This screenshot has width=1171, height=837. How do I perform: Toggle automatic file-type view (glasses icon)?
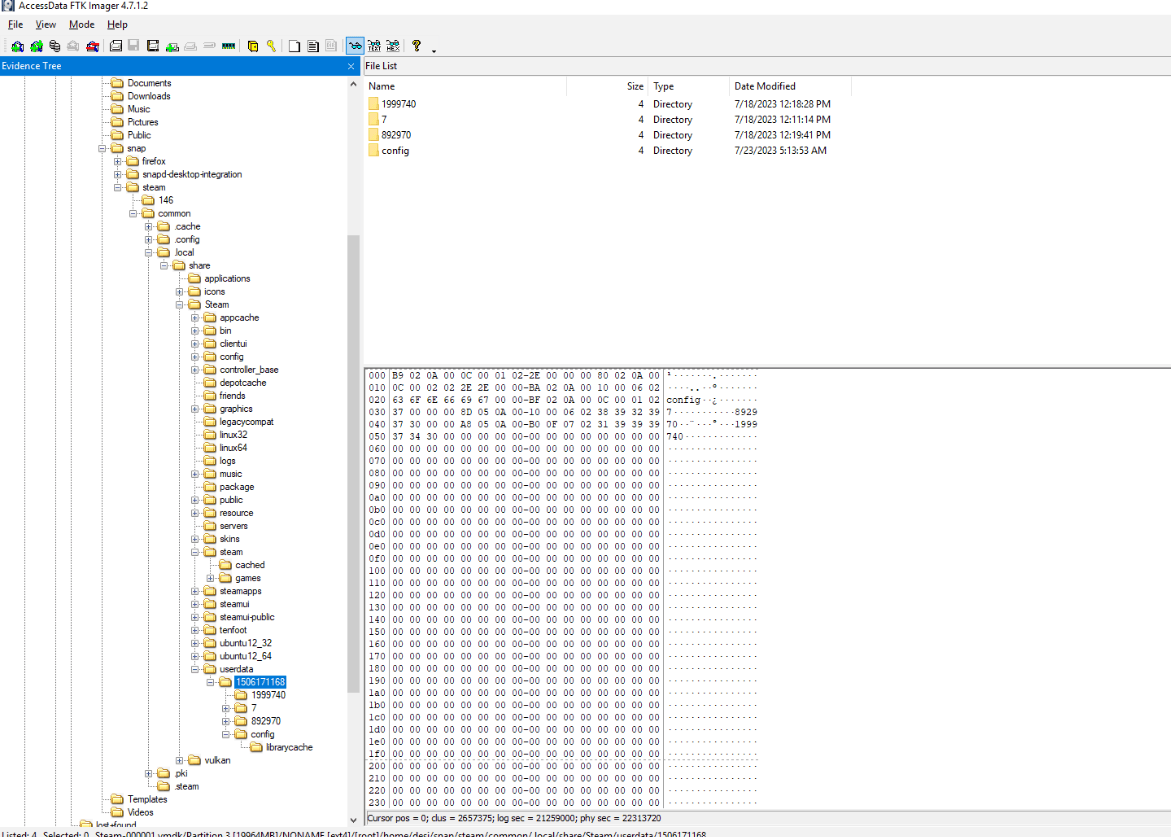tap(355, 46)
